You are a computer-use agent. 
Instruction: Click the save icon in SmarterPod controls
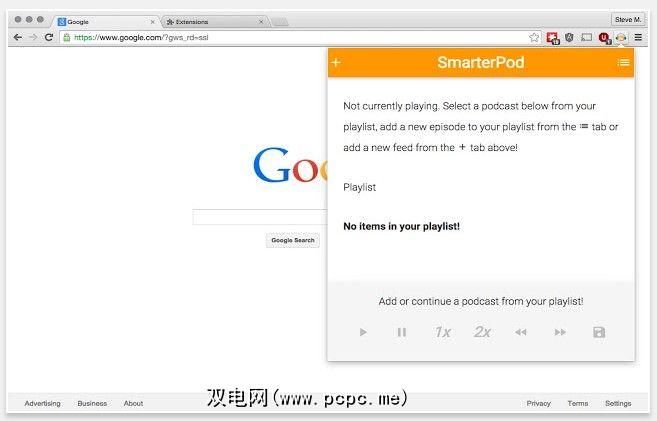[x=599, y=332]
